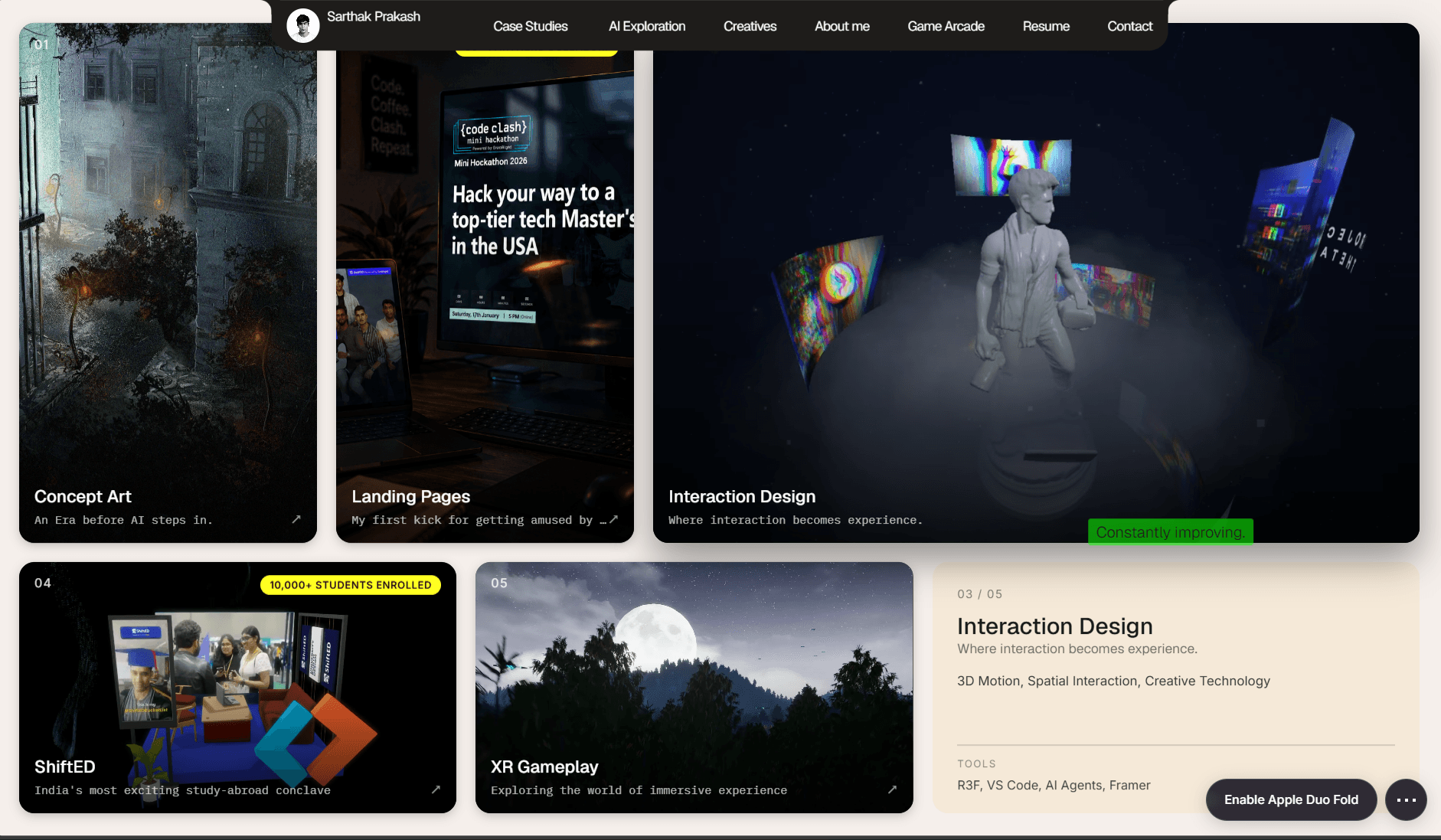Viewport: 1441px width, 840px height.
Task: Click the ShiftED card title
Action: [65, 766]
